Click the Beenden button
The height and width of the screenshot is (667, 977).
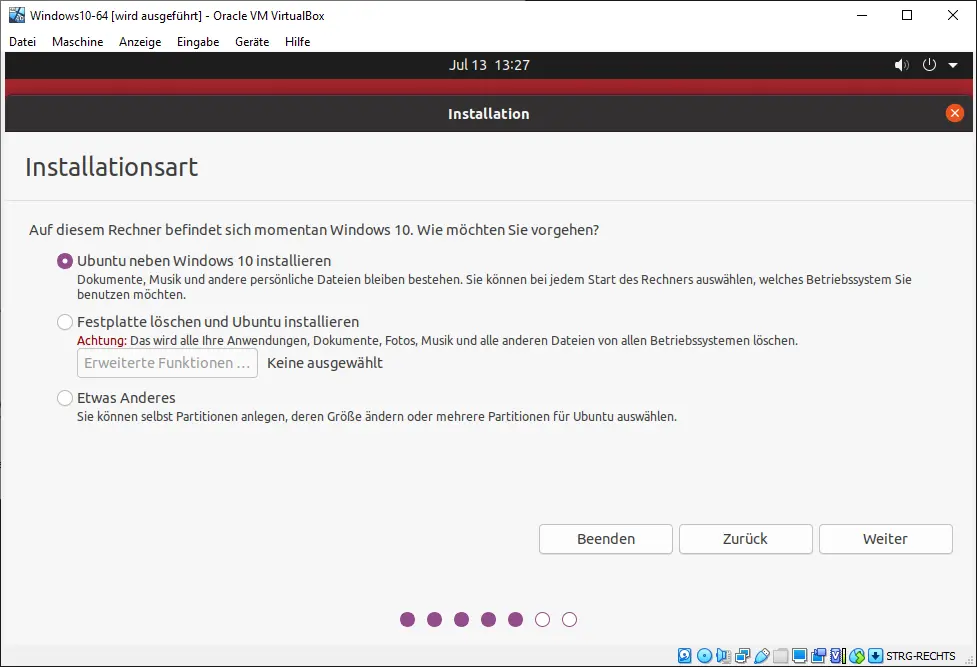point(605,539)
